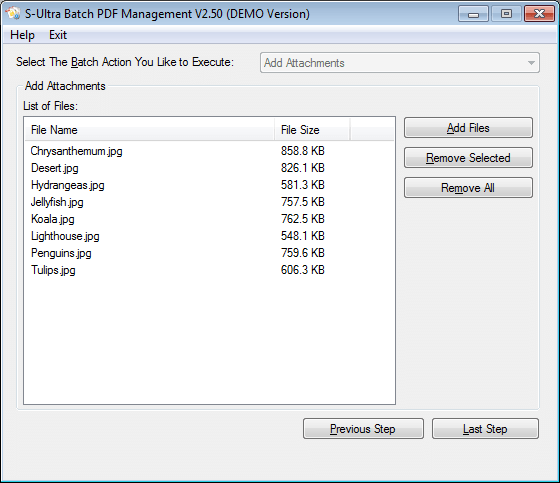The height and width of the screenshot is (483, 560).
Task: Select Desert.jpg in the file list
Action: tap(55, 168)
